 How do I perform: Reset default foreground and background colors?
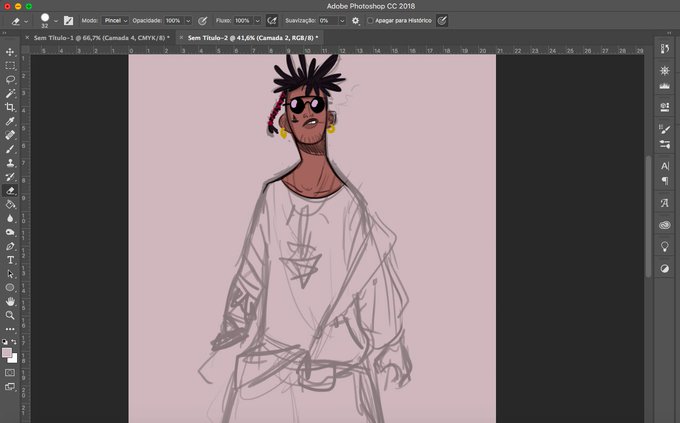(x=5, y=342)
